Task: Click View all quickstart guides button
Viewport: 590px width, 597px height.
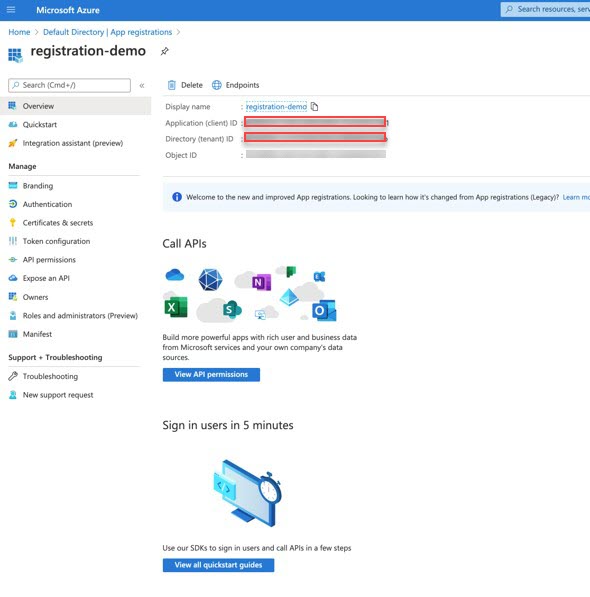Action: (218, 565)
